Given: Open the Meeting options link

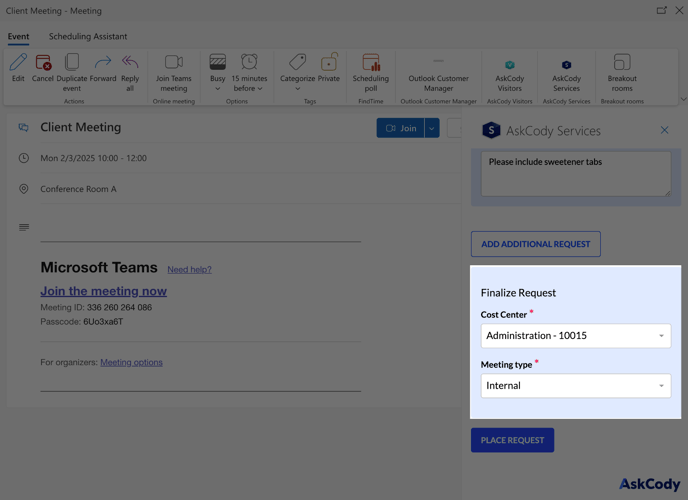Looking at the screenshot, I should (131, 362).
